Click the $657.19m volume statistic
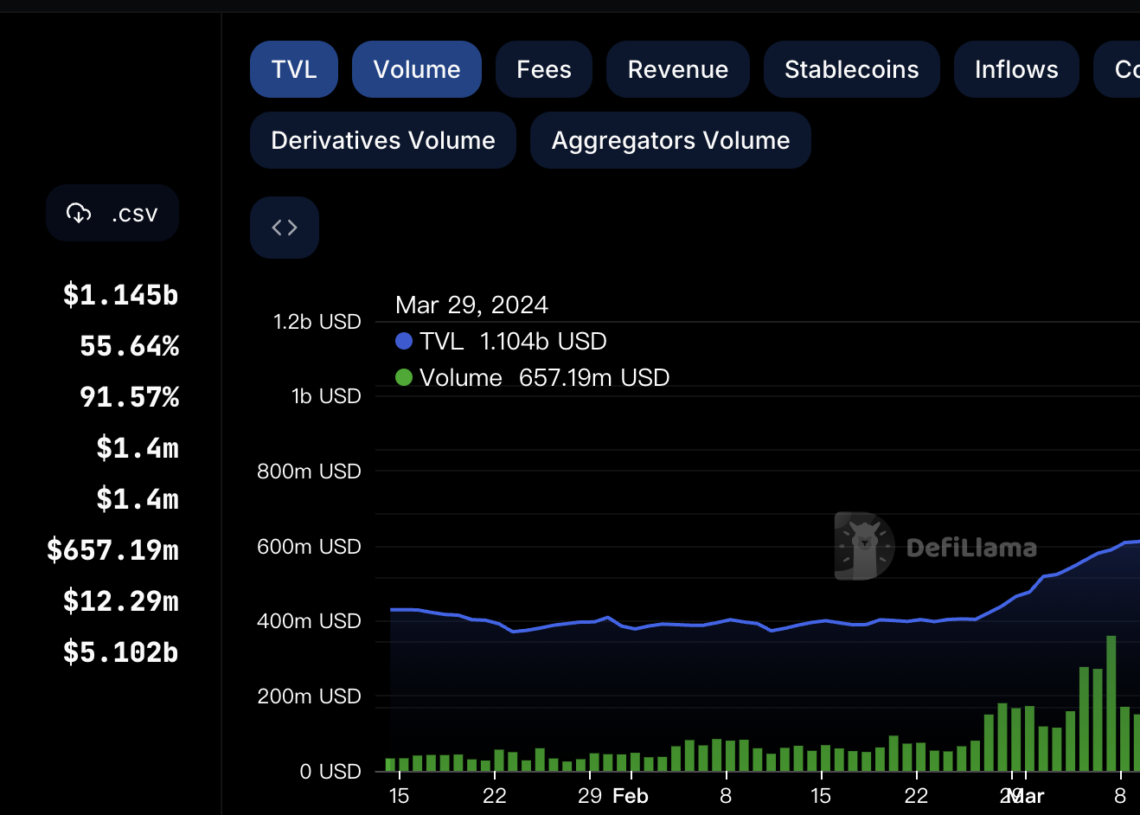 112,550
